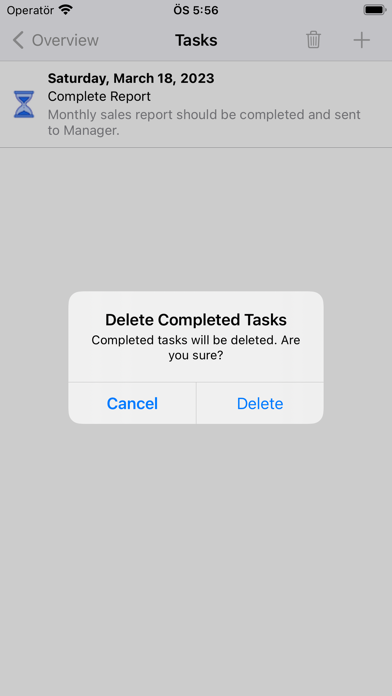Tap the empty gray area below the alert
The width and height of the screenshot is (392, 696).
[x=196, y=559]
